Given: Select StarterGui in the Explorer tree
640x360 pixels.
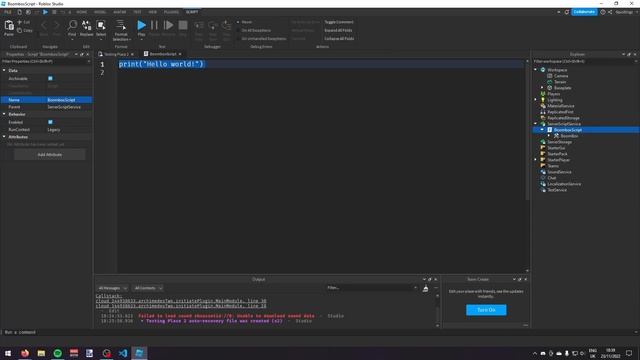Looking at the screenshot, I should click(556, 148).
